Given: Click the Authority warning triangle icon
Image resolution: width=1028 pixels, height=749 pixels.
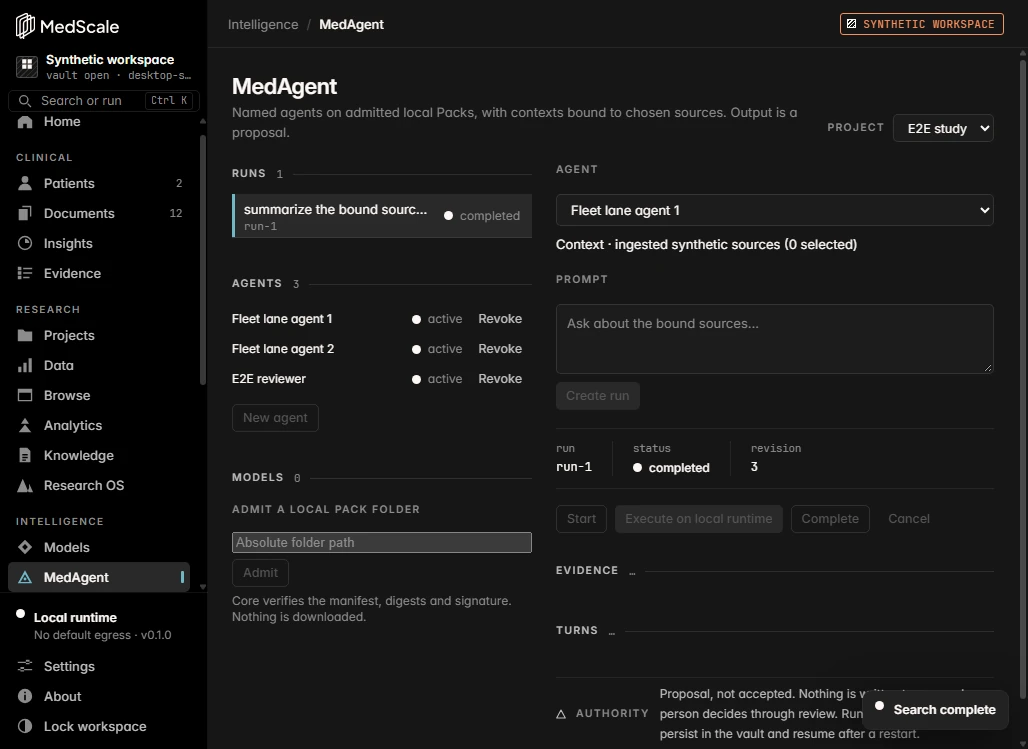Looking at the screenshot, I should (561, 714).
